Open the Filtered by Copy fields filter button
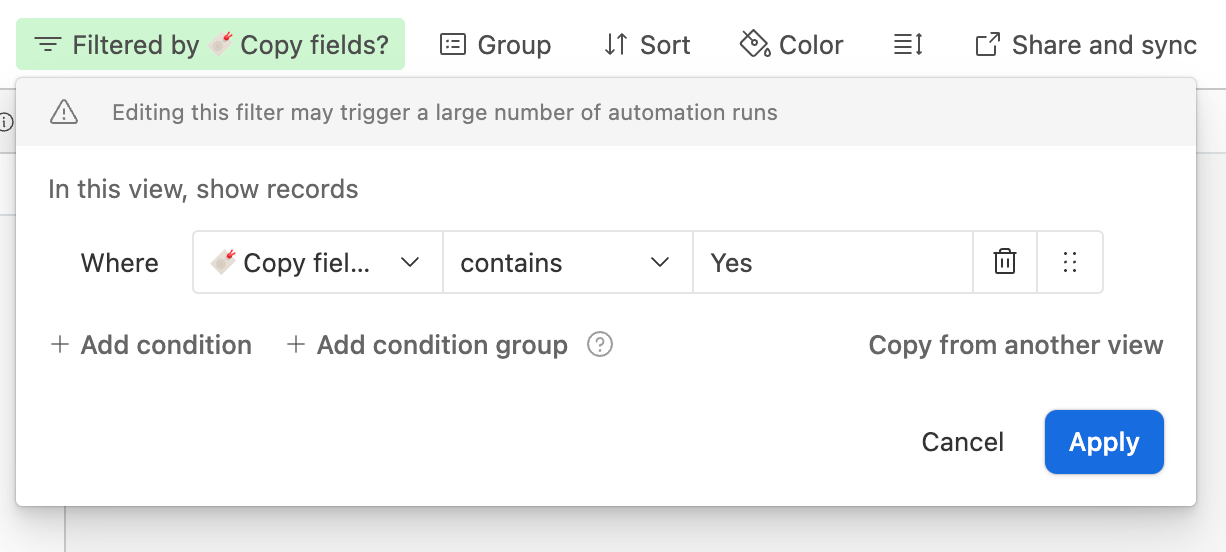This screenshot has height=552, width=1226. tap(210, 44)
